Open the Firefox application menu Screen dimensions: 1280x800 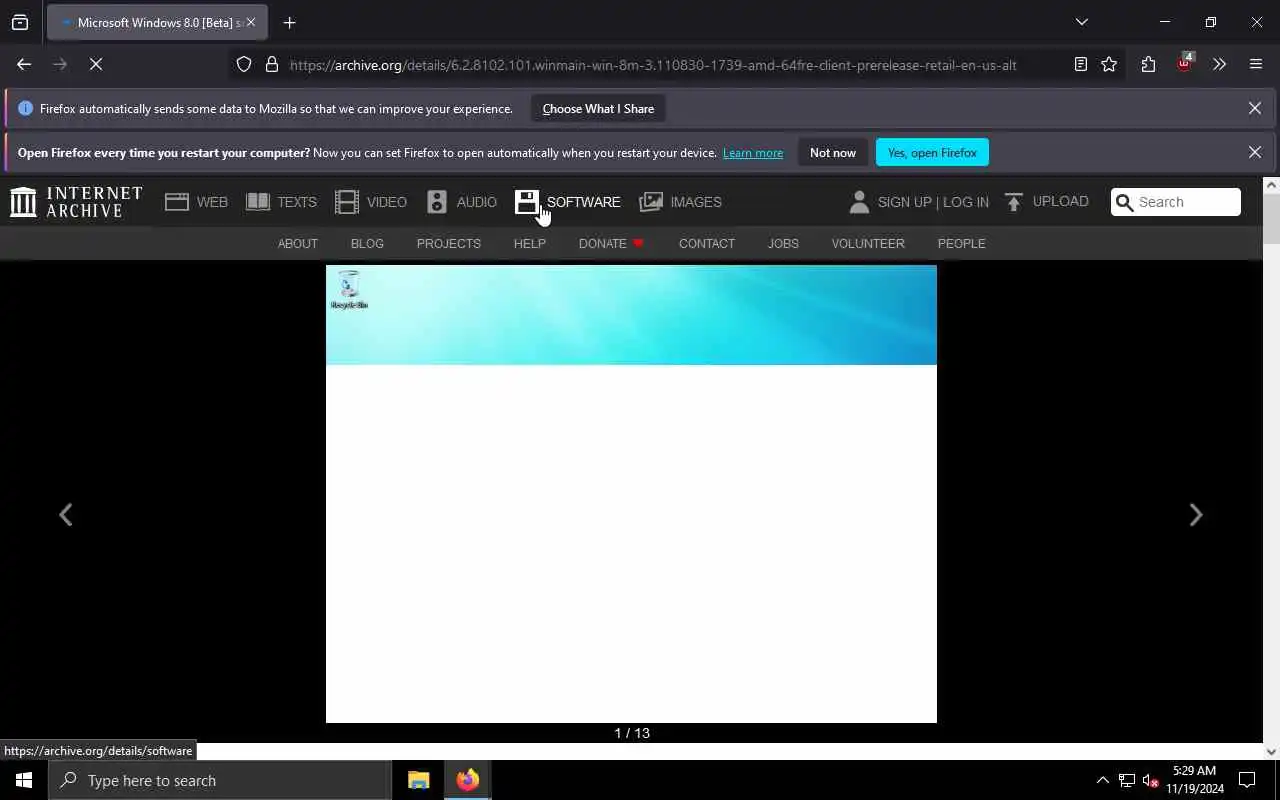(1256, 64)
